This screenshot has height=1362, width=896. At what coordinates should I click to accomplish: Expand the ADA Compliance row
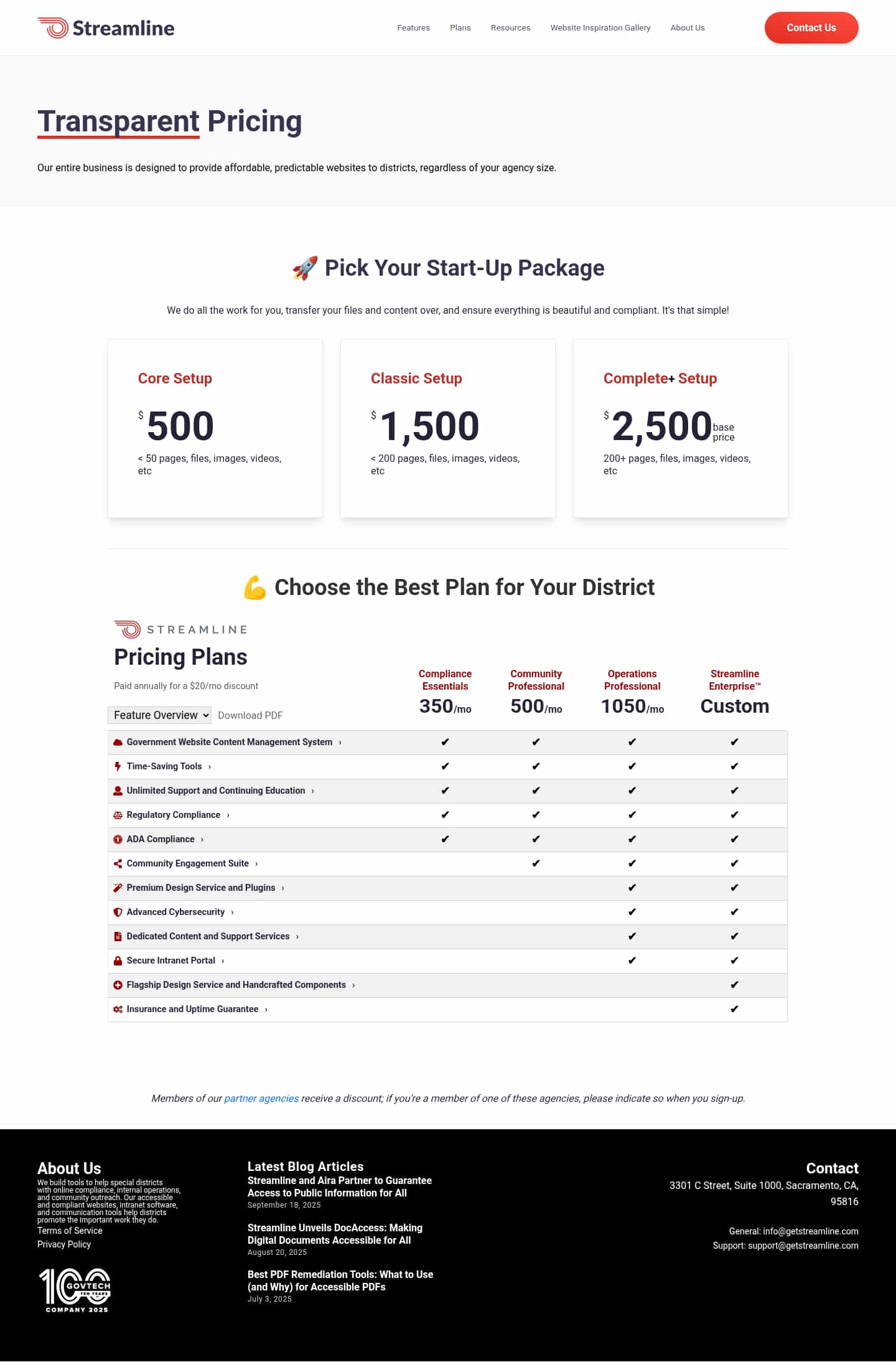click(161, 840)
